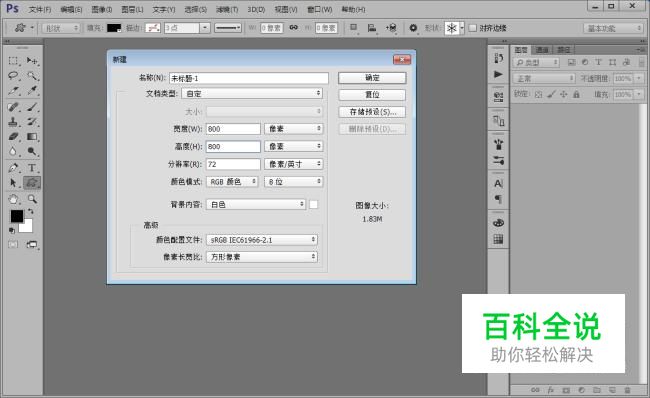Viewport: 650px width, 398px height.
Task: Select the History Brush tool
Action: click(x=32, y=122)
